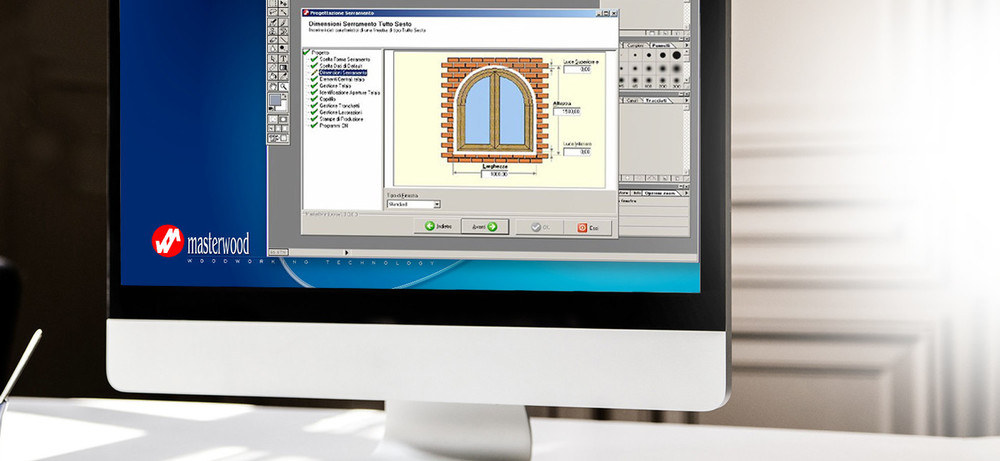
Task: Select the Airbrush tool
Action: [272, 22]
